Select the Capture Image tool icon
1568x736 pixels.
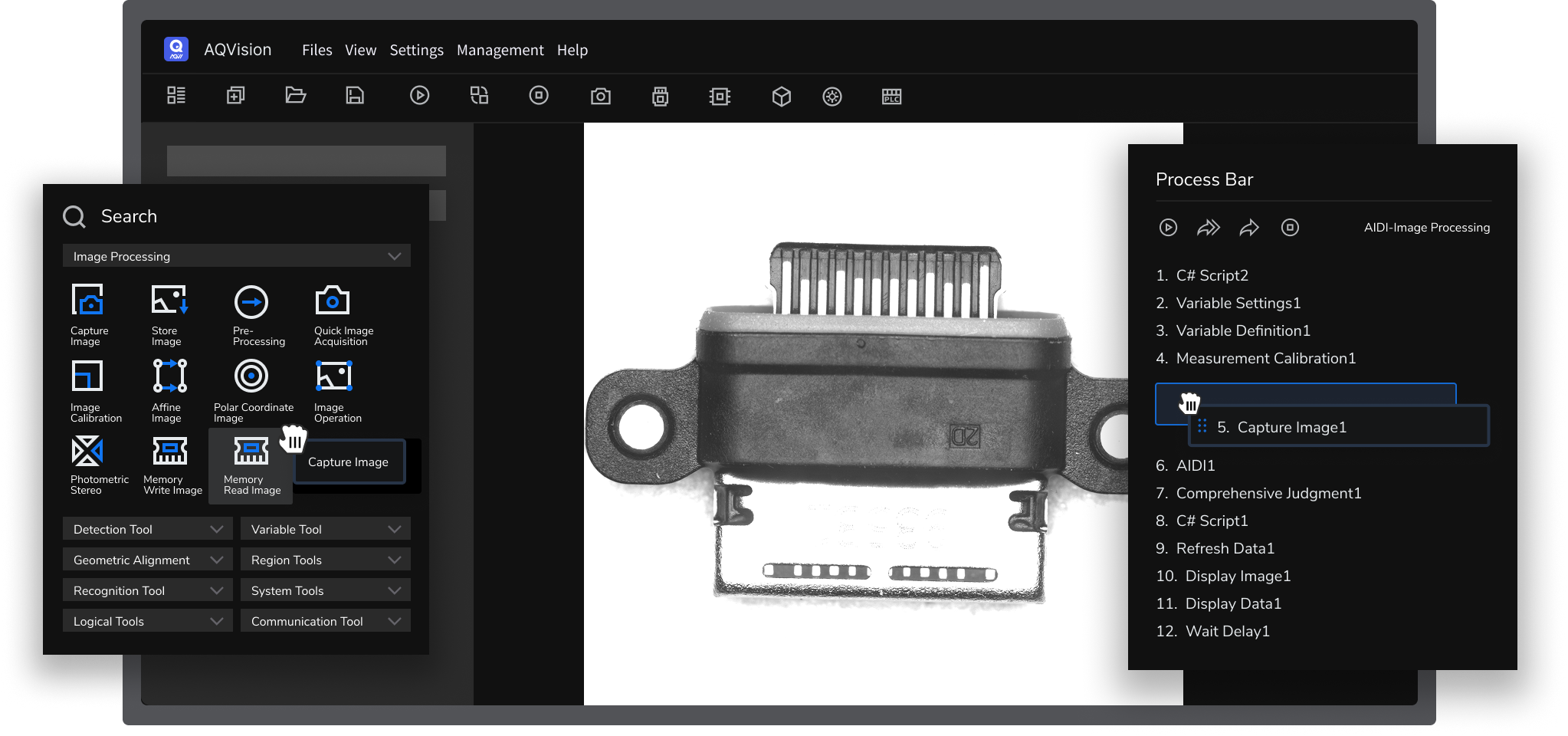tap(88, 301)
